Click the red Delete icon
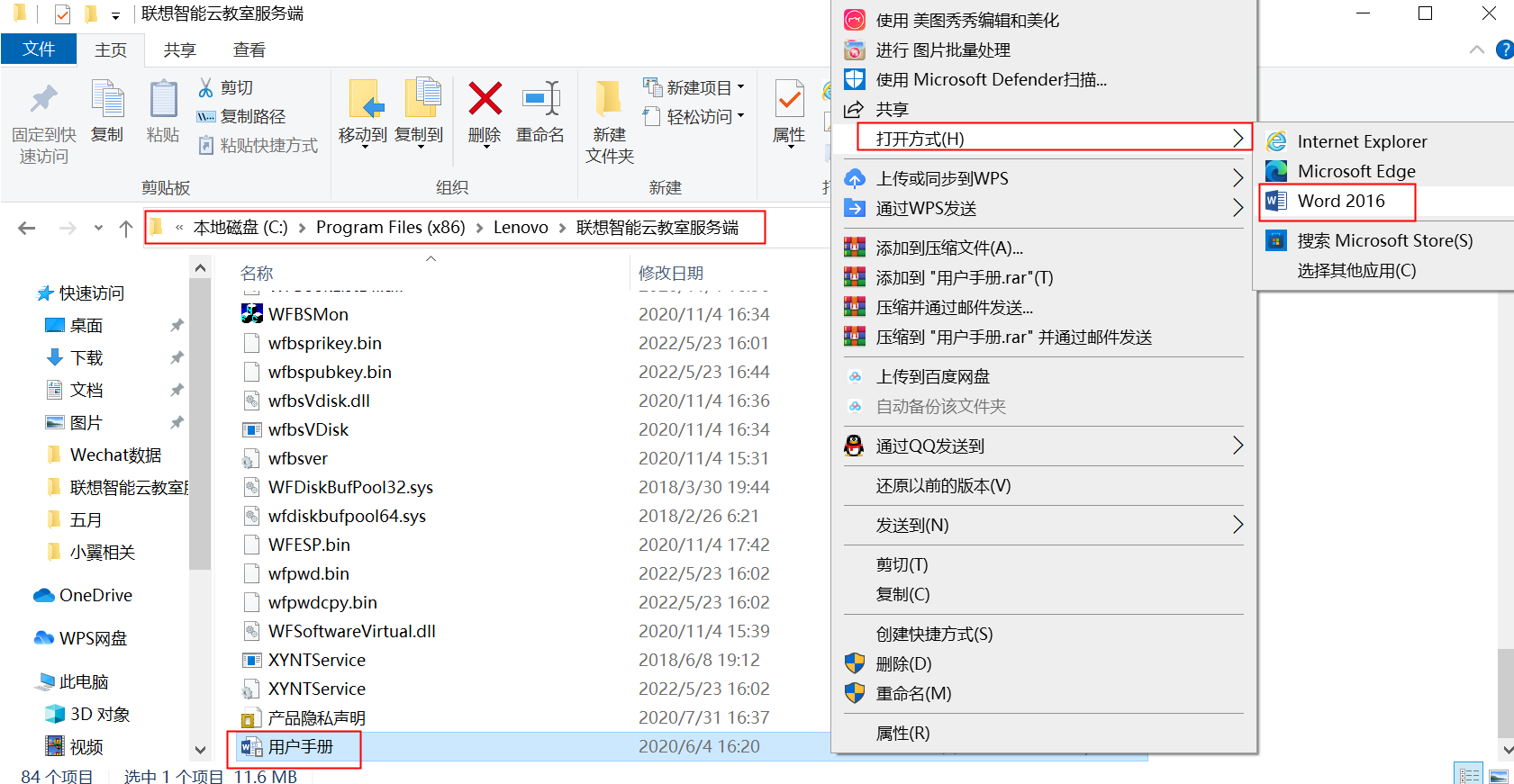Image resolution: width=1514 pixels, height=784 pixels. point(485,99)
